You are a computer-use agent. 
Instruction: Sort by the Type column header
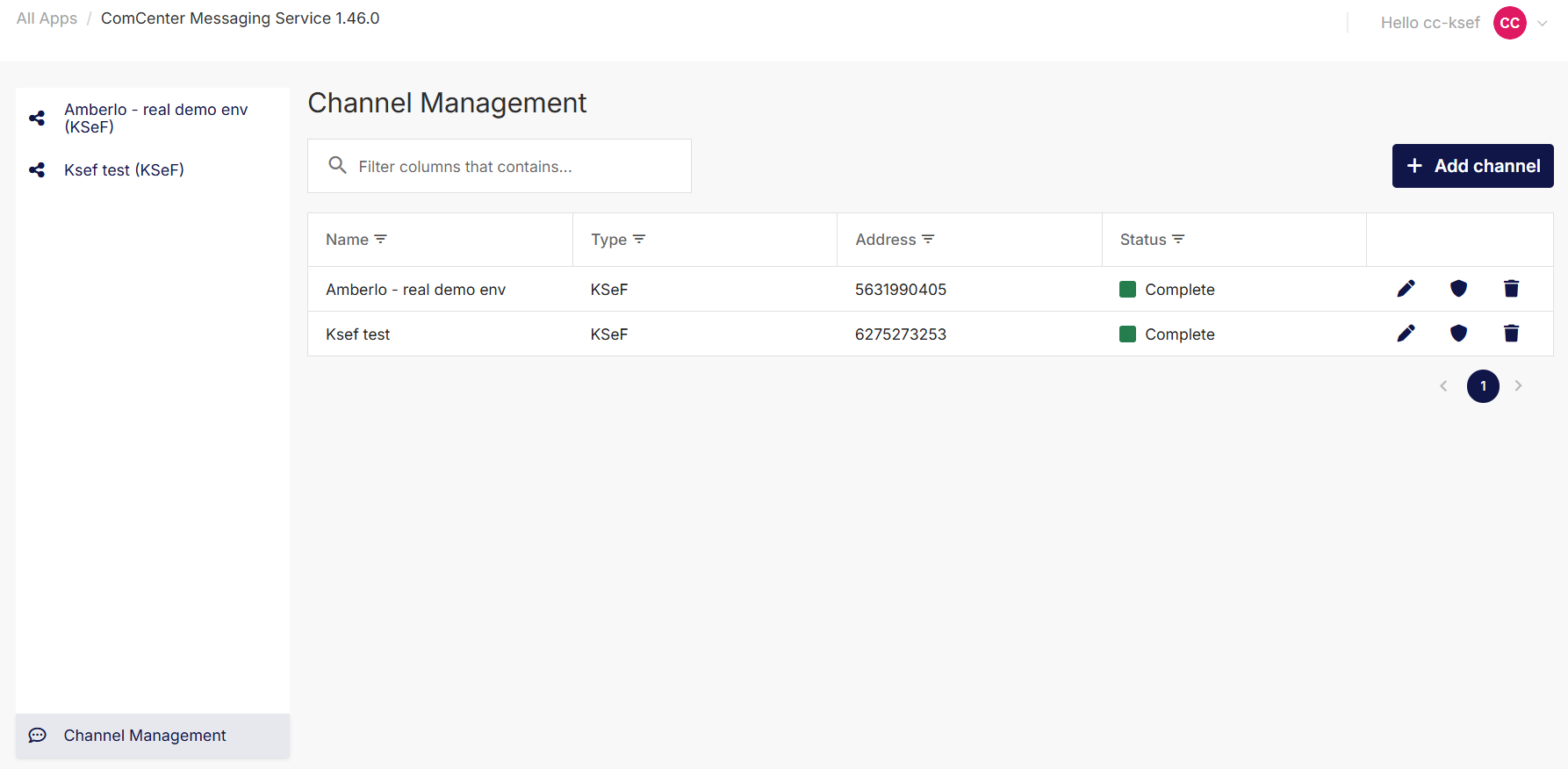pyautogui.click(x=608, y=240)
